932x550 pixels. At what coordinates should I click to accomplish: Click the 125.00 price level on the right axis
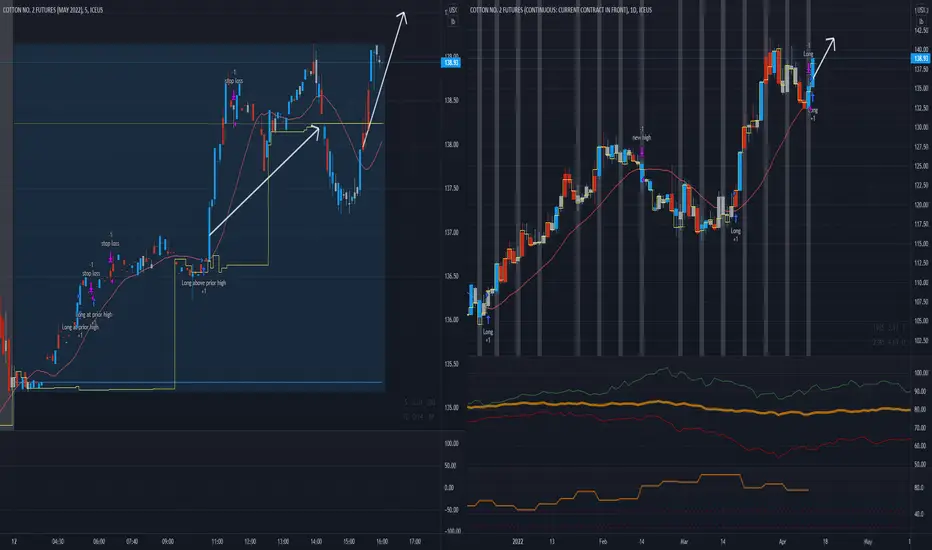[x=921, y=166]
